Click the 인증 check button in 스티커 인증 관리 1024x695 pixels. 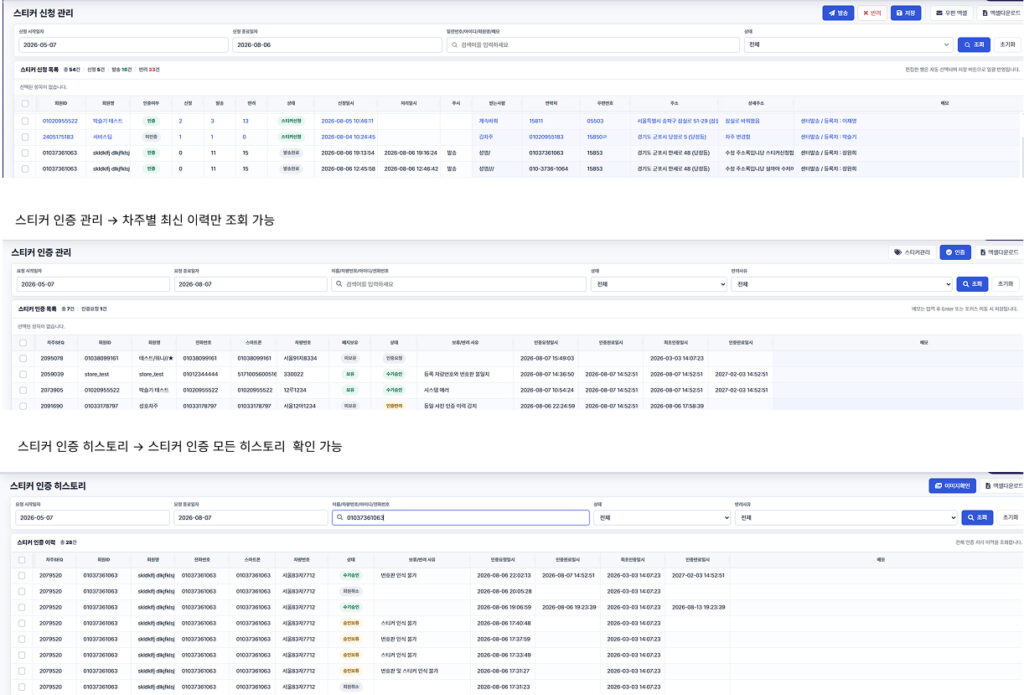click(955, 252)
